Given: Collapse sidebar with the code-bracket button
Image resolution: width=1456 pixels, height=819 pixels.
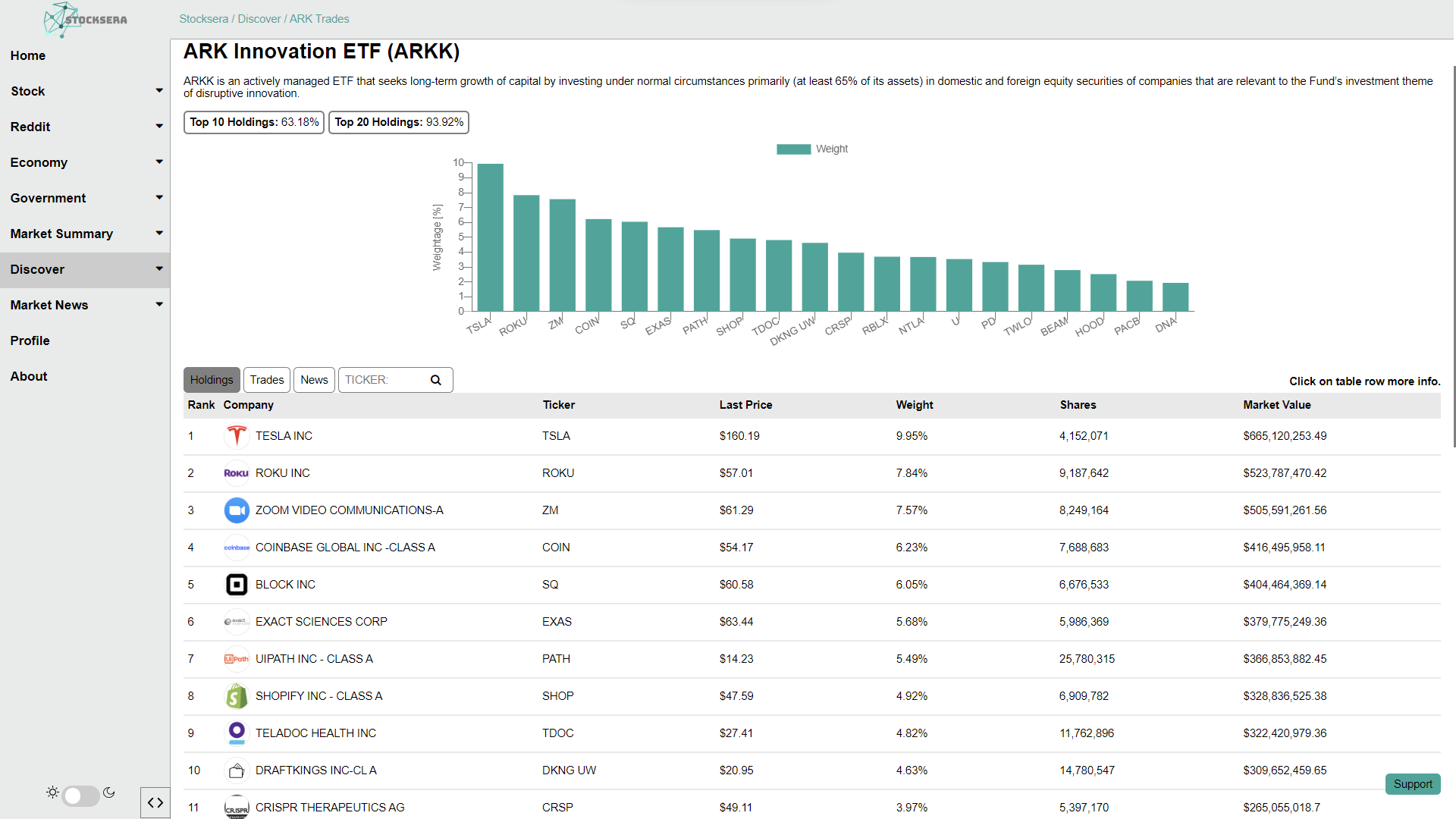Looking at the screenshot, I should click(x=155, y=802).
